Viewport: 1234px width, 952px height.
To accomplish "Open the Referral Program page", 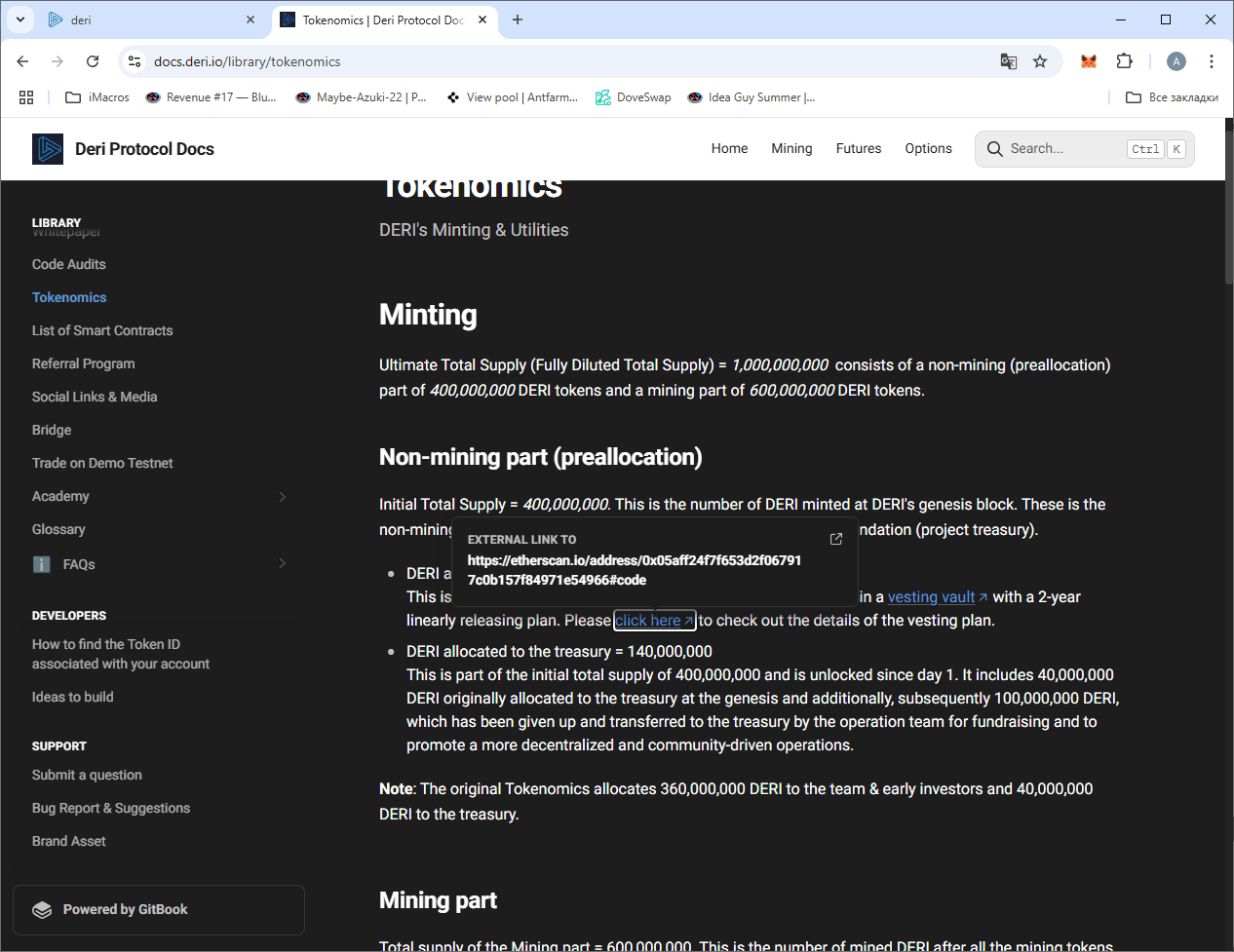I will (84, 363).
